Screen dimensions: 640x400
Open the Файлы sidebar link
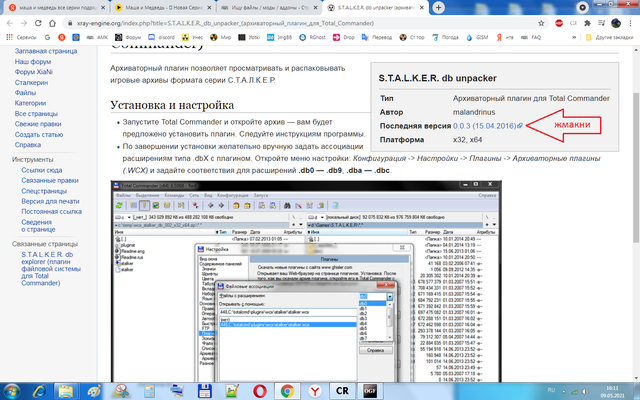click(25, 93)
